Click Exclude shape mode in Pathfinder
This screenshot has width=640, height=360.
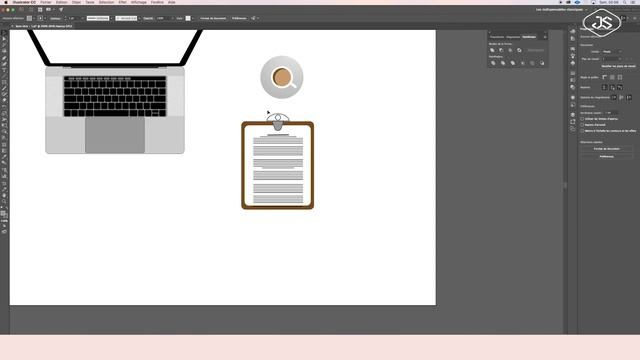pos(519,50)
